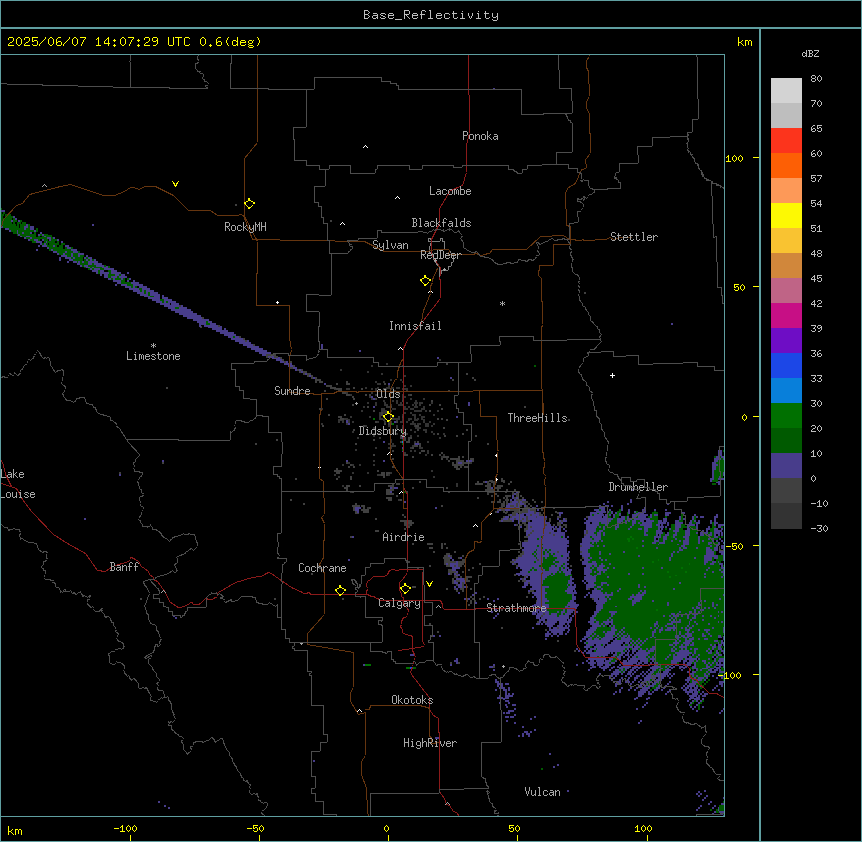Pick the royal blue legend swatch below 36

(786, 365)
